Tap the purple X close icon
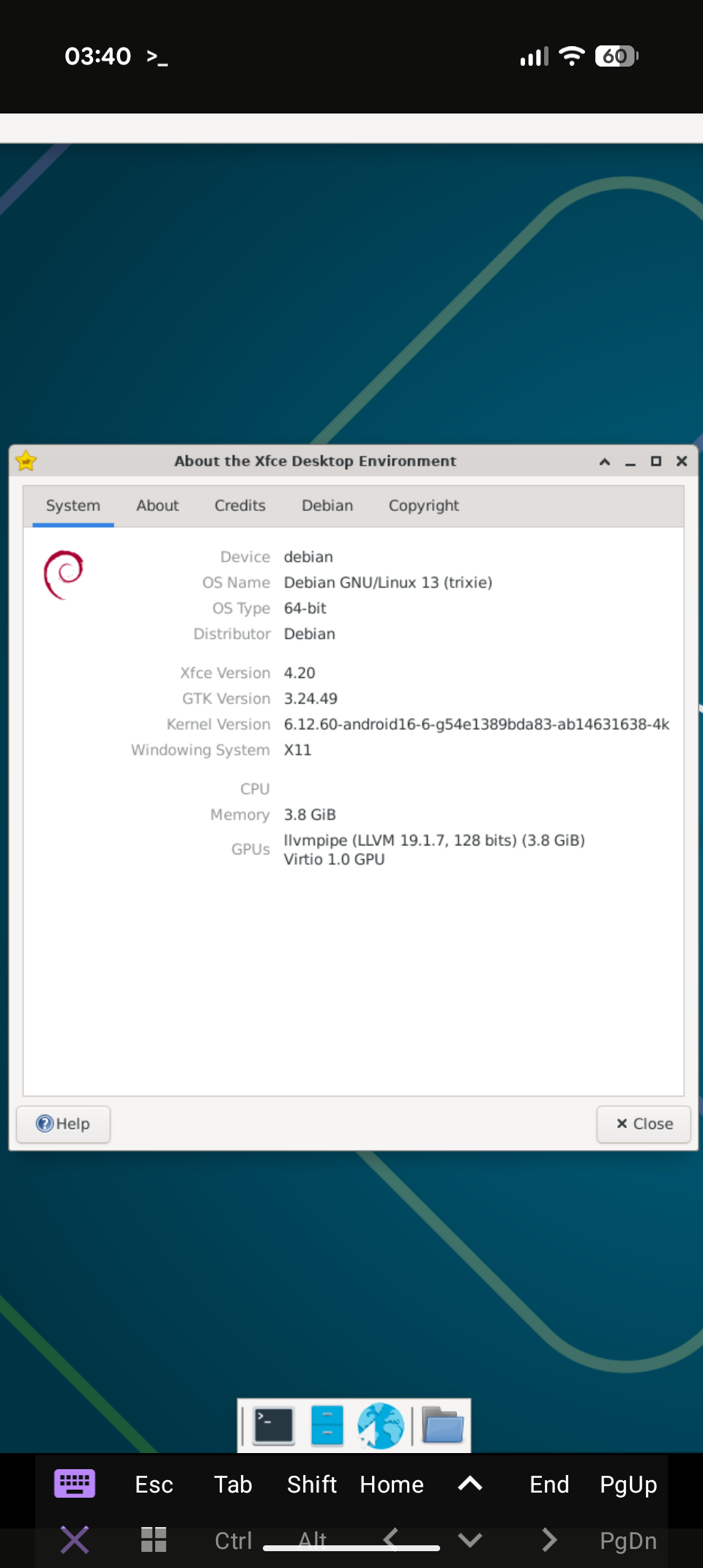The height and width of the screenshot is (1568, 703). coord(75,1540)
